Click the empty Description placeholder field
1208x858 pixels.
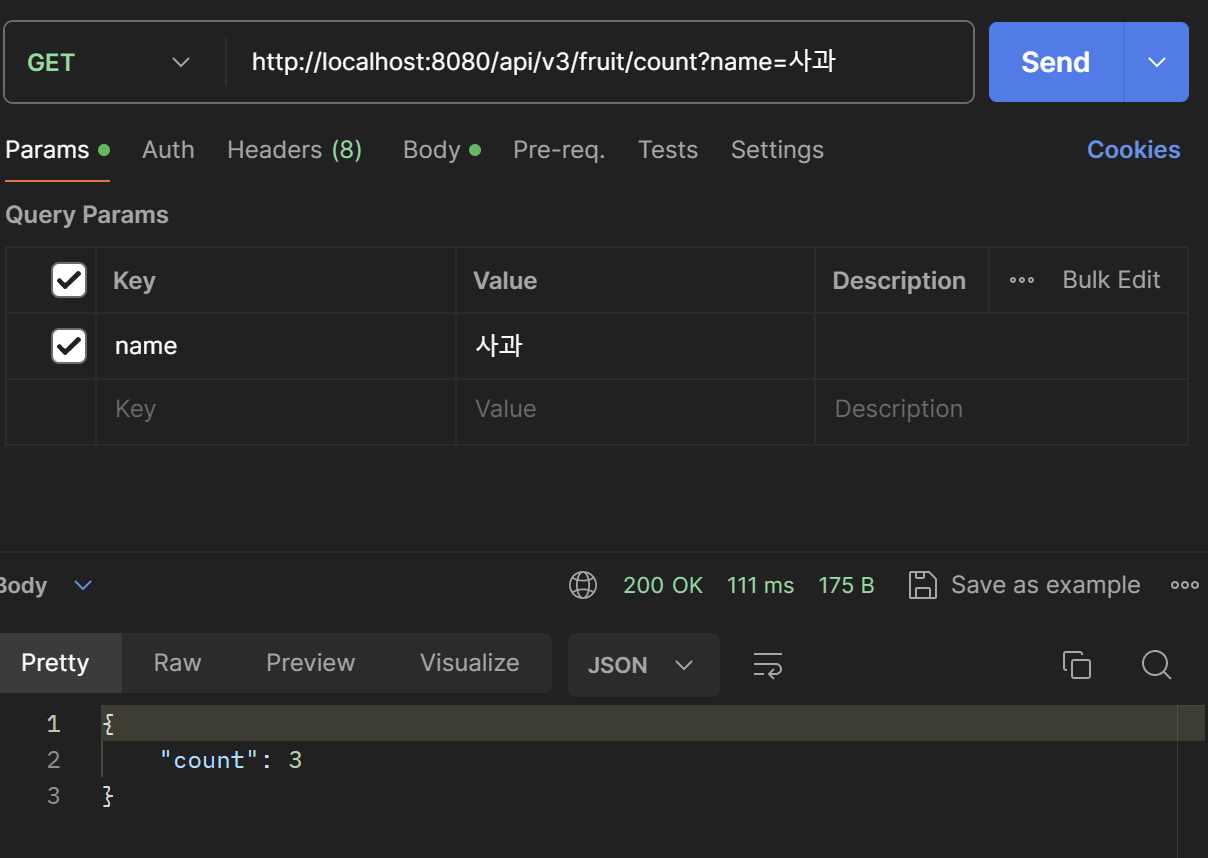(1001, 410)
